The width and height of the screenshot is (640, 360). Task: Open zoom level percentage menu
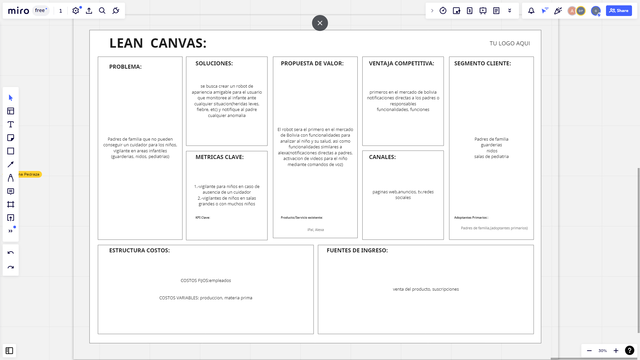(602, 351)
